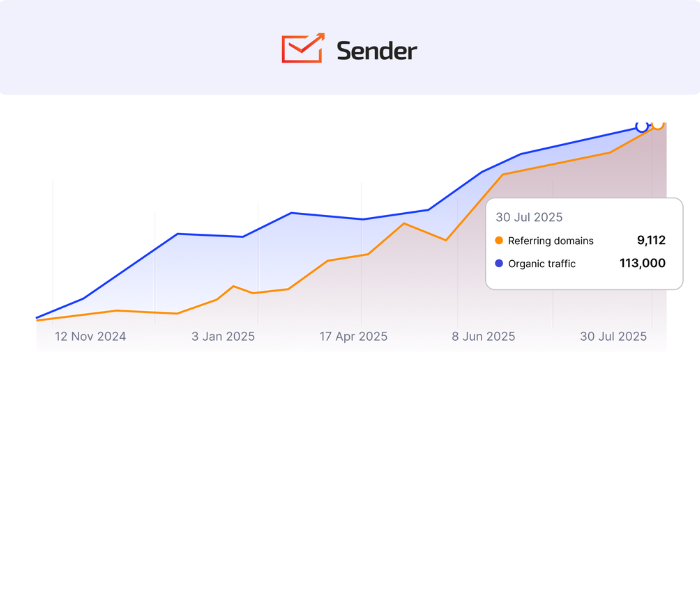Screen dimensions: 700x603
Task: Click the blue organic traffic line
Action: (x=210, y=235)
